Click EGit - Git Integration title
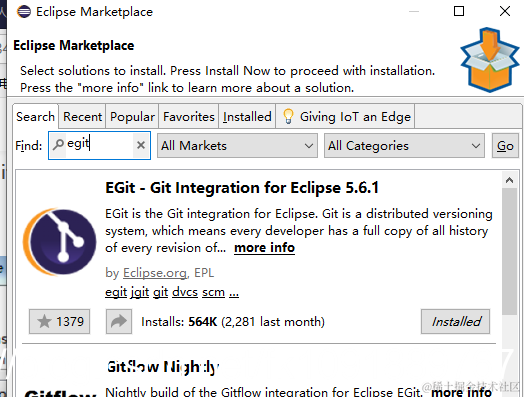 point(242,188)
